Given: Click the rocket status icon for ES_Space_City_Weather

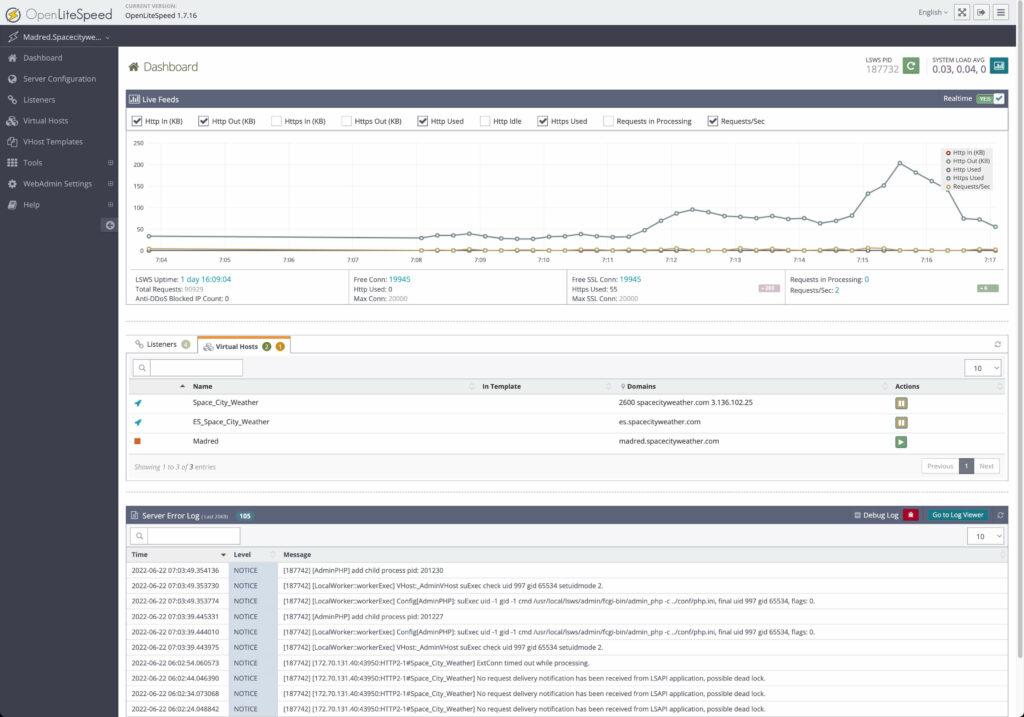Looking at the screenshot, I should point(138,422).
